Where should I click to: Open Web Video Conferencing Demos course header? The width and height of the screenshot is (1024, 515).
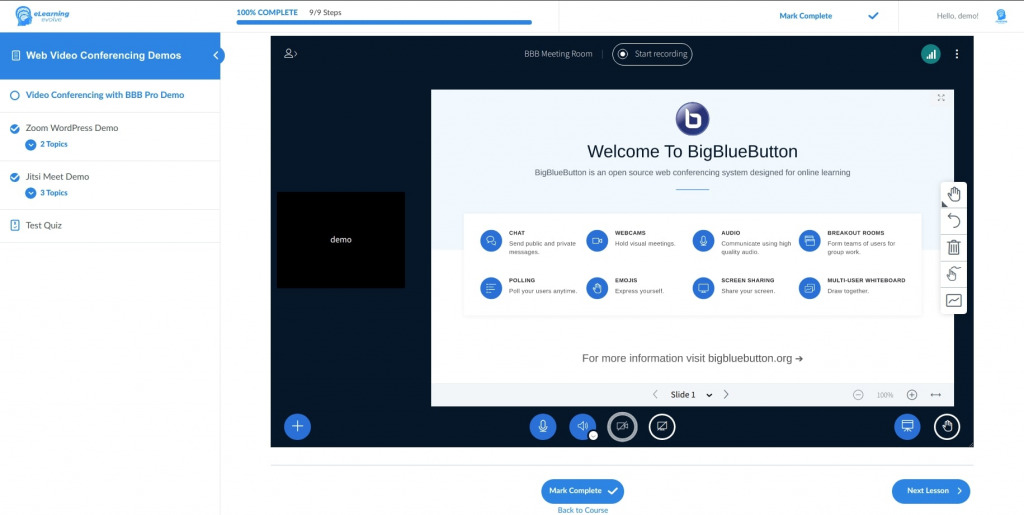[x=103, y=55]
